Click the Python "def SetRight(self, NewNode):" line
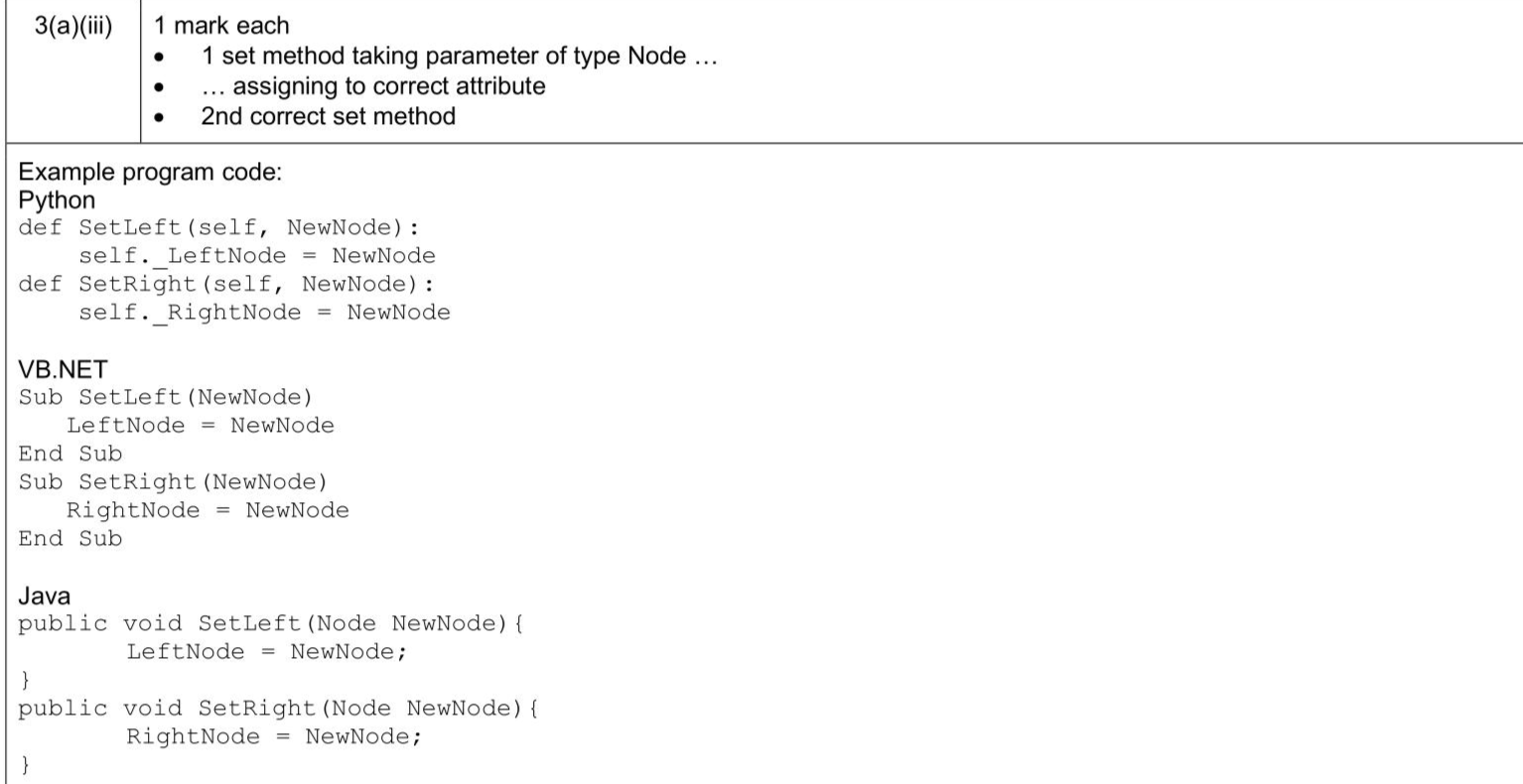Image resolution: width=1523 pixels, height=784 pixels. (226, 284)
